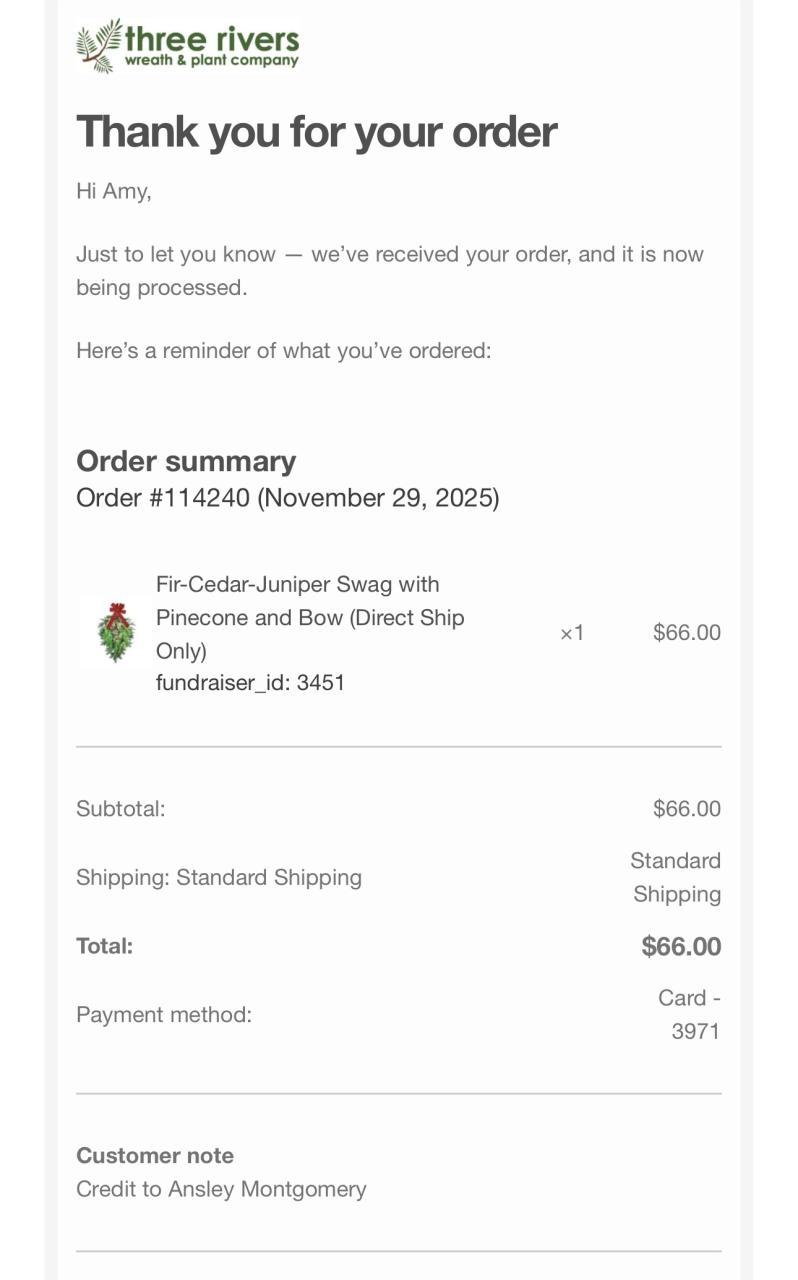Click the "Hi Amy," greeting text
The width and height of the screenshot is (798, 1280).
click(x=114, y=191)
